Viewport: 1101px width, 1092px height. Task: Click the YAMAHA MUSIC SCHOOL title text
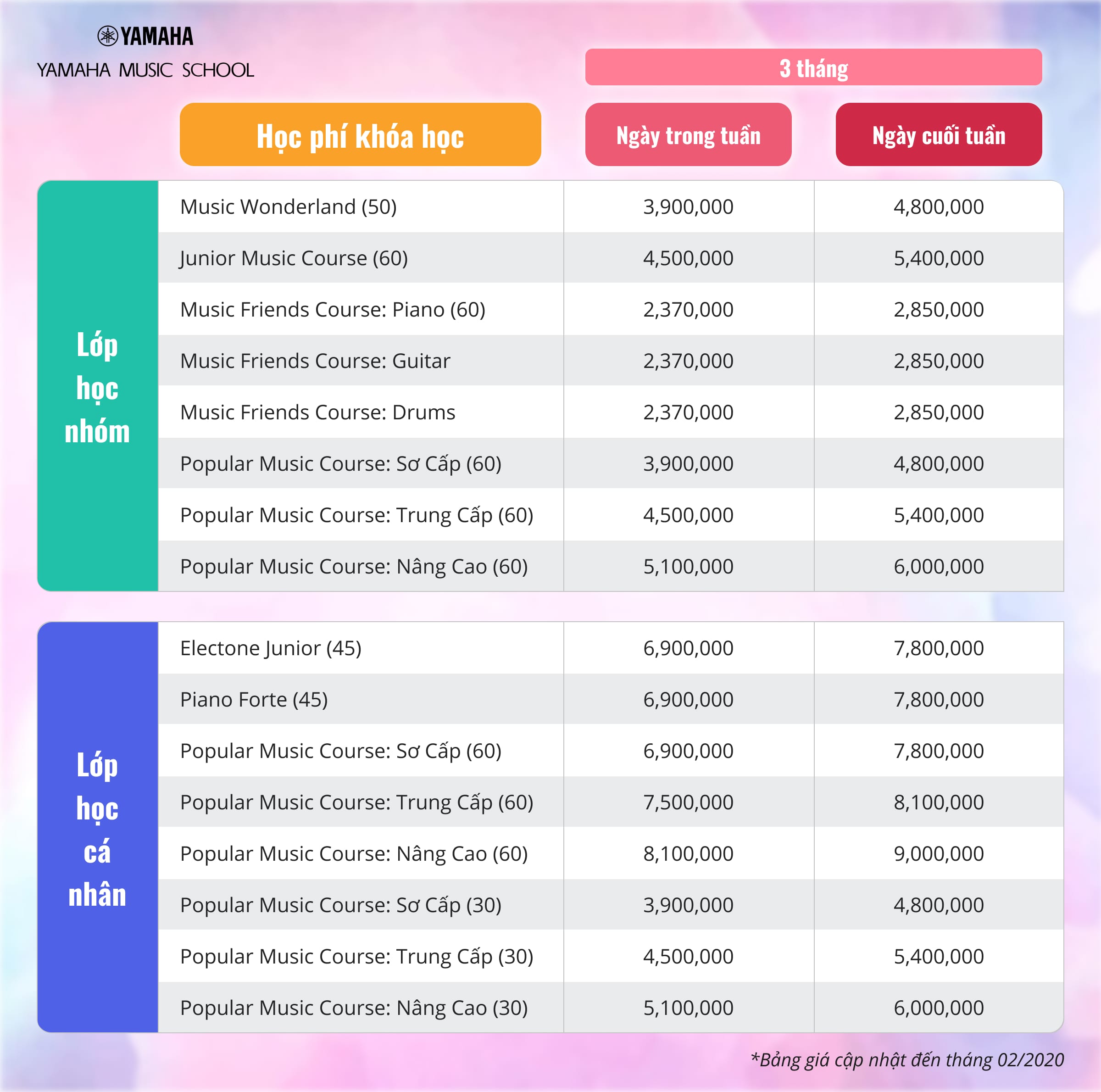pos(145,70)
